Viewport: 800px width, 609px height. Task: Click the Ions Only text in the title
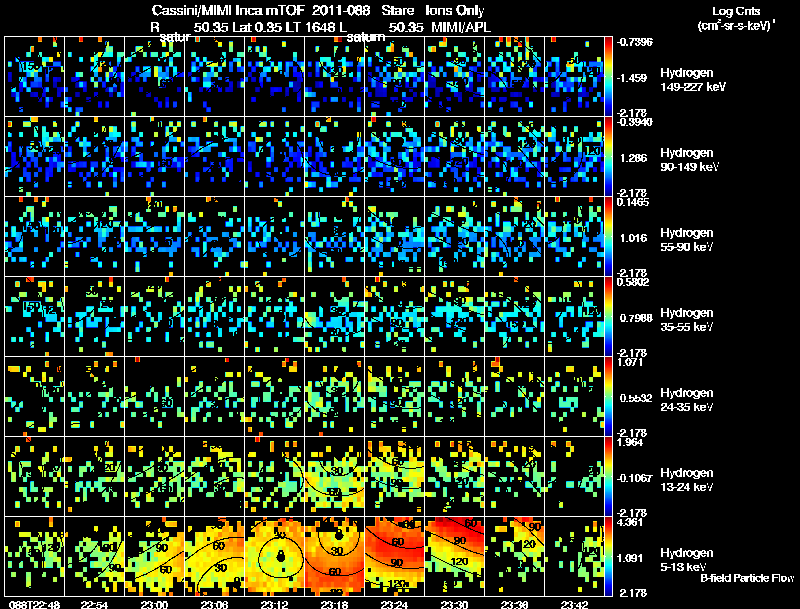455,11
